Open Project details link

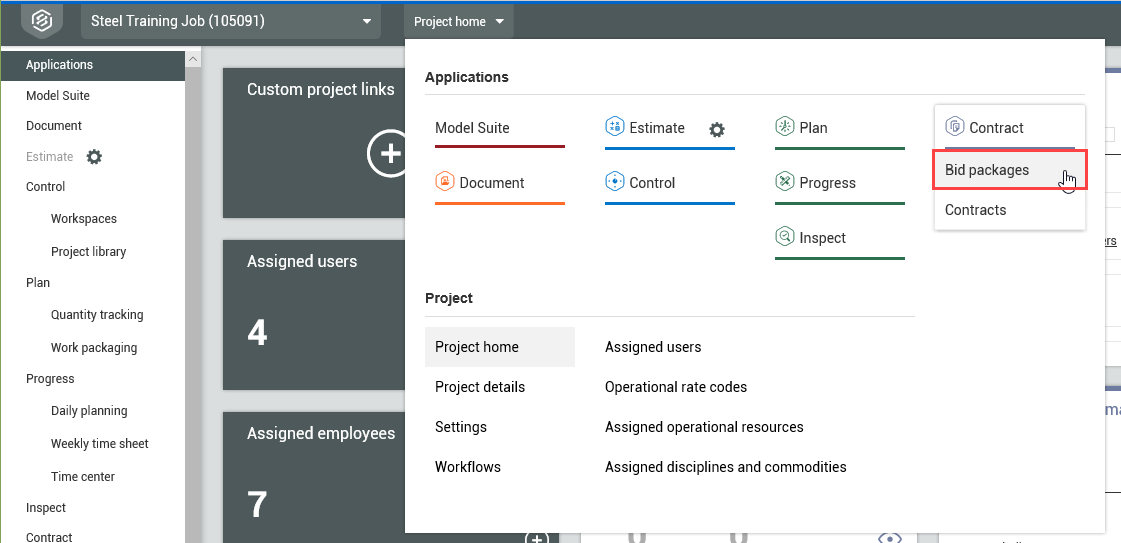pyautogui.click(x=479, y=387)
